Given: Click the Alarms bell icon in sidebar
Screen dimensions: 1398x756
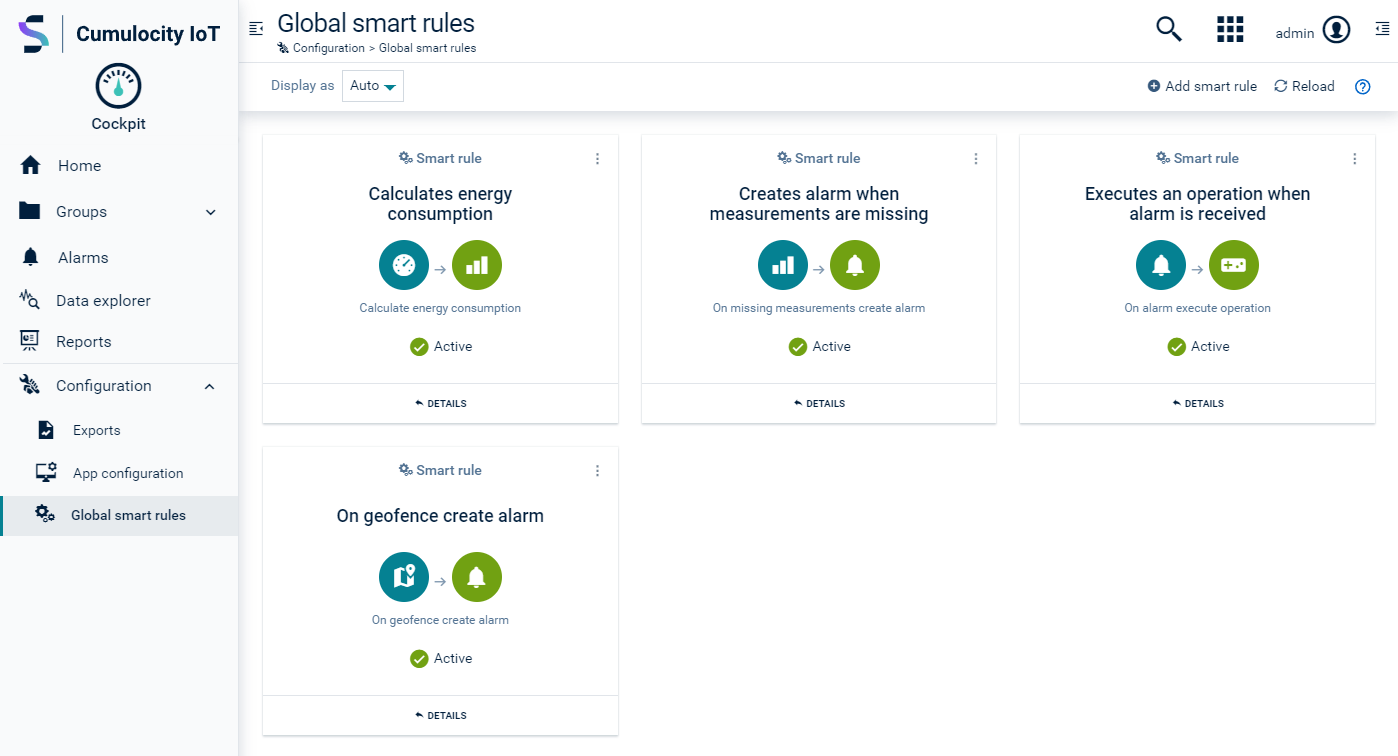Looking at the screenshot, I should [x=30, y=257].
